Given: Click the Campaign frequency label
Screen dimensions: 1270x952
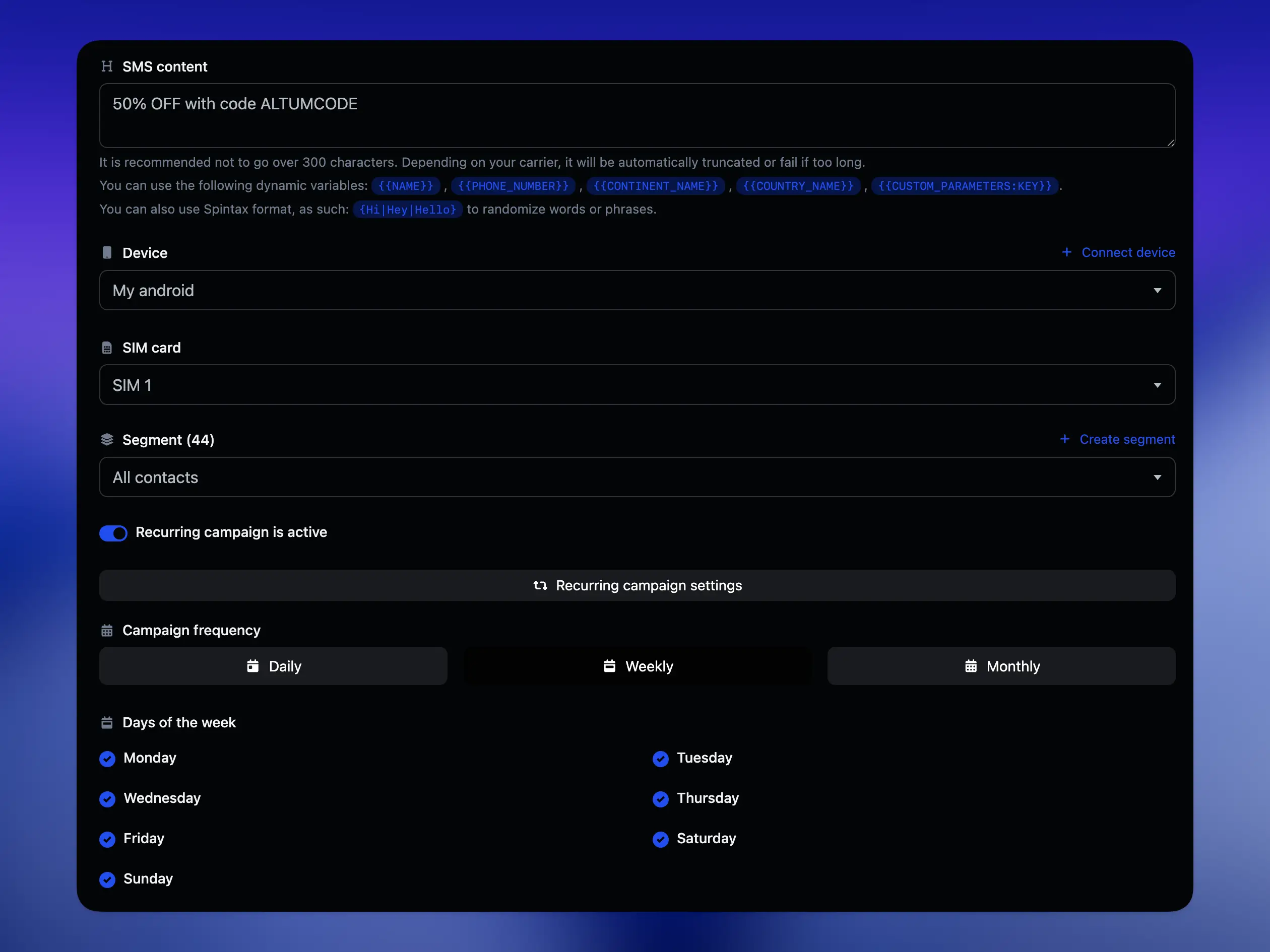Looking at the screenshot, I should (191, 631).
